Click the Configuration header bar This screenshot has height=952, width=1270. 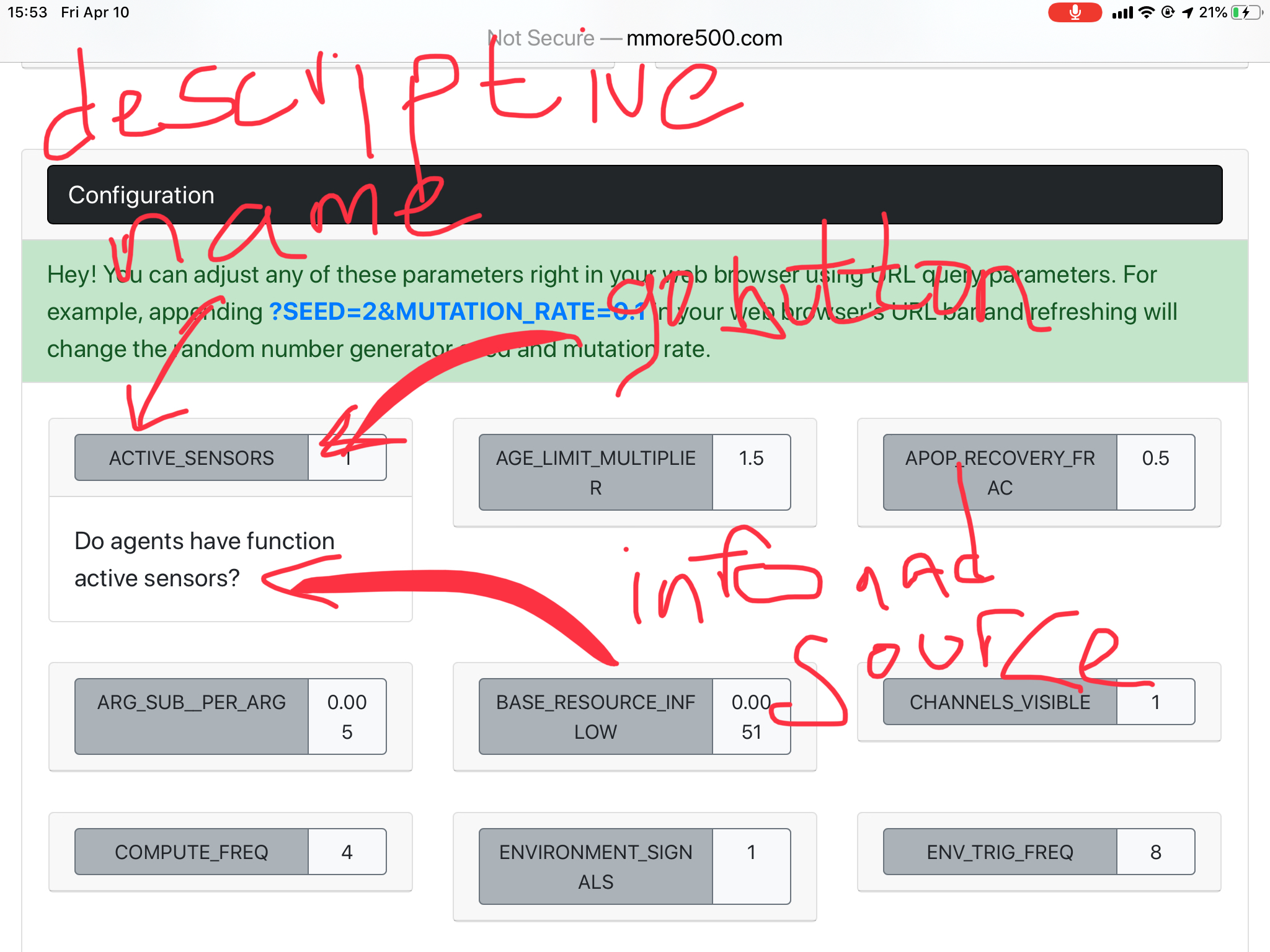635,195
